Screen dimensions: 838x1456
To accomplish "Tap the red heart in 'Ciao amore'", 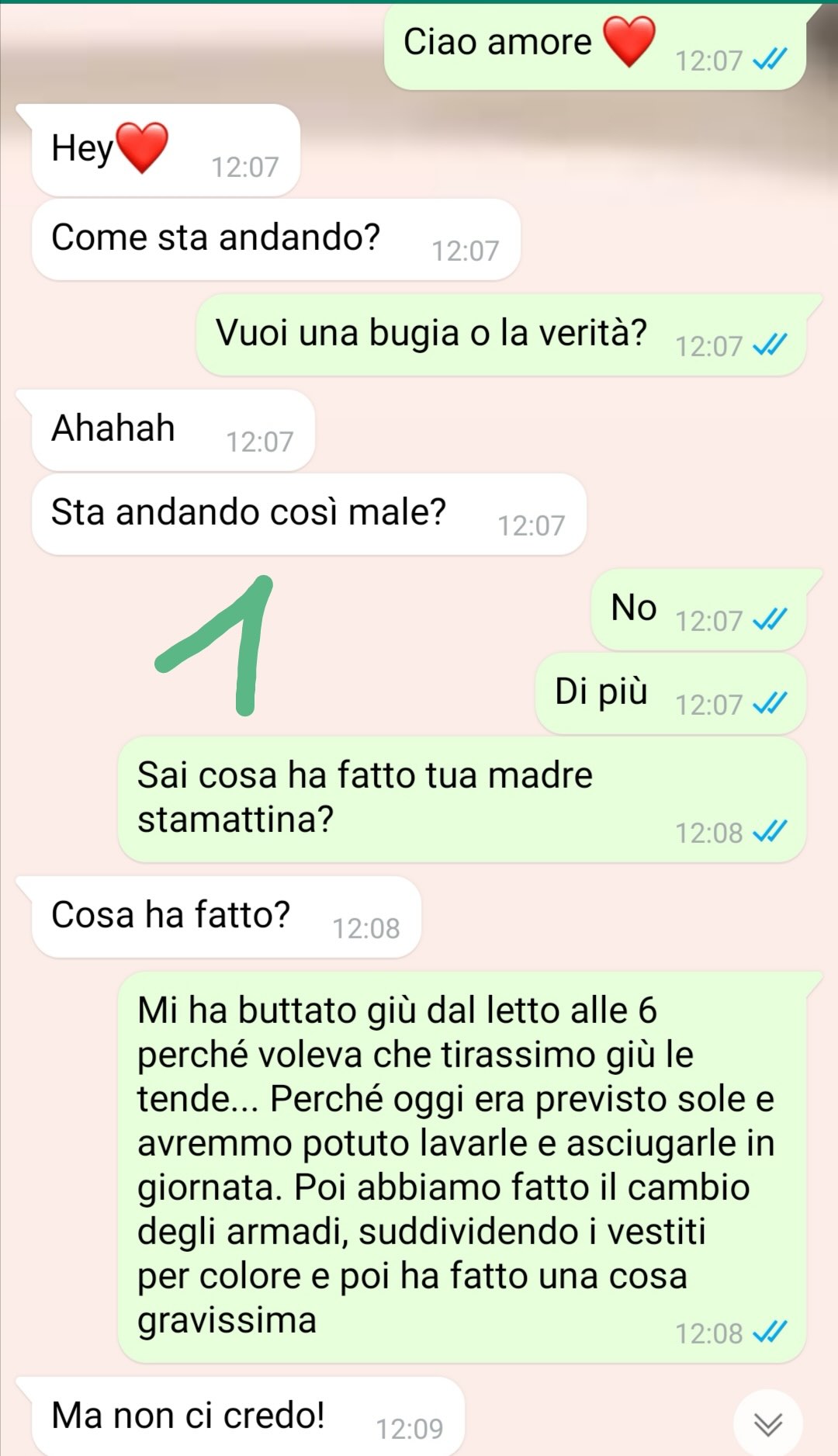I will point(629,41).
